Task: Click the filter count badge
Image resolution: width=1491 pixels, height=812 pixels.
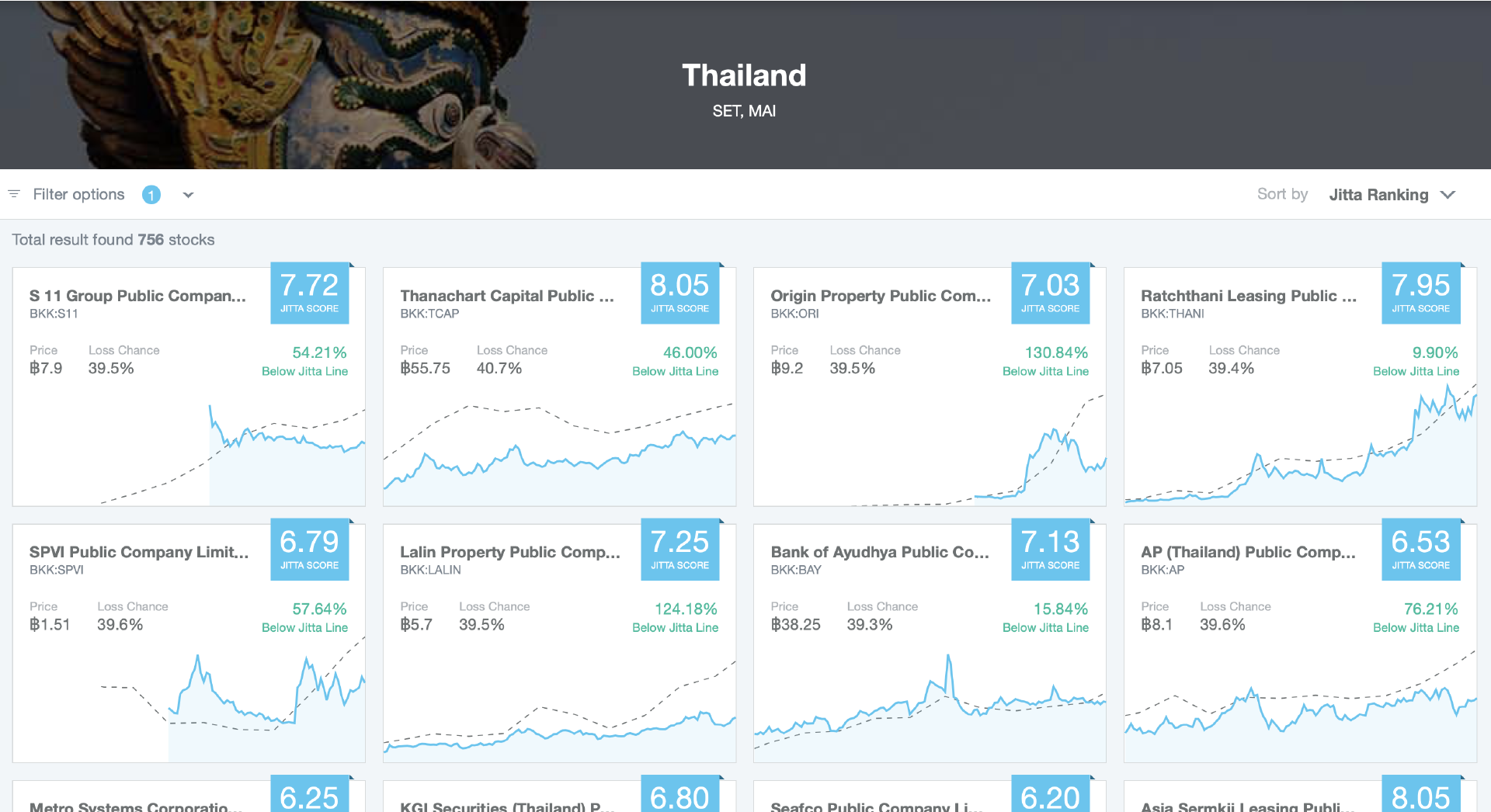Action: [x=151, y=195]
